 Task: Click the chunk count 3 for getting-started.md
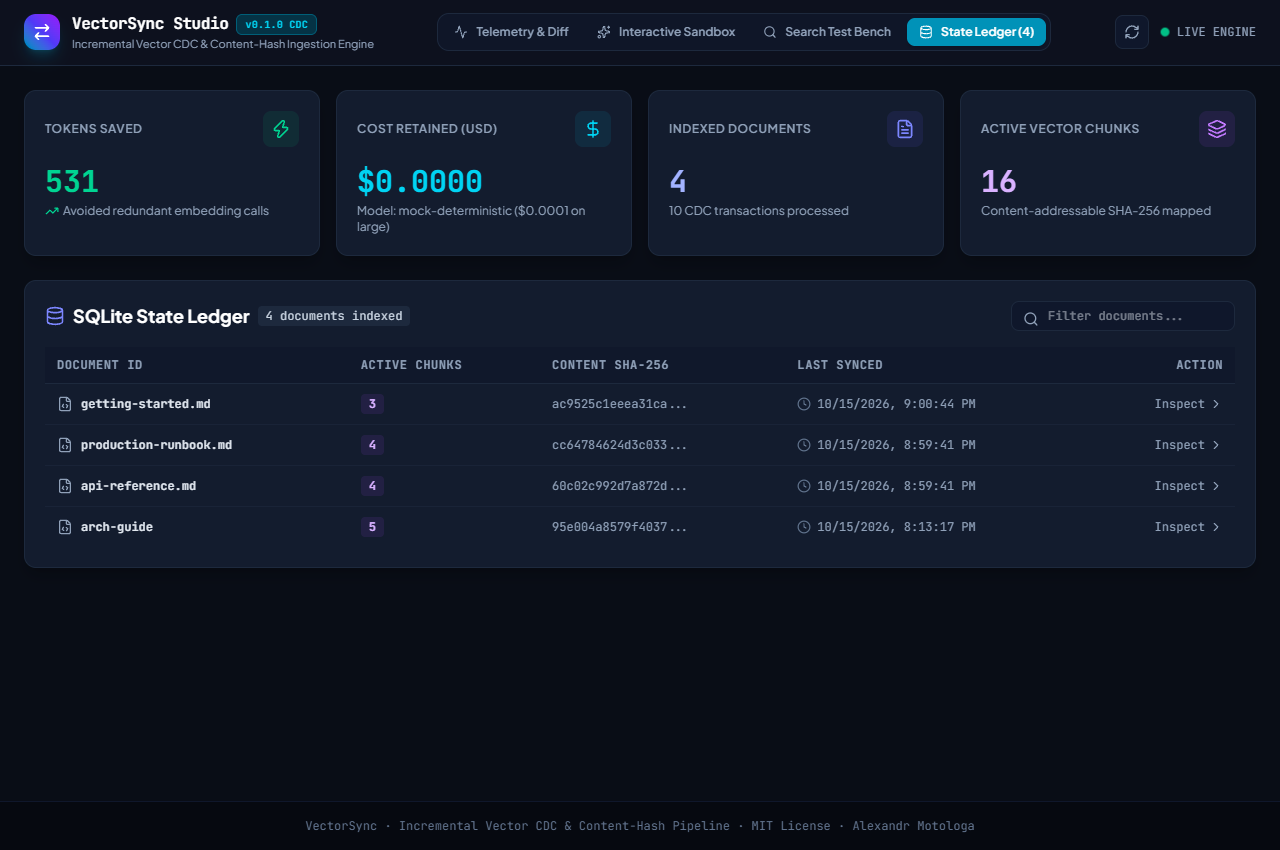pyautogui.click(x=372, y=404)
